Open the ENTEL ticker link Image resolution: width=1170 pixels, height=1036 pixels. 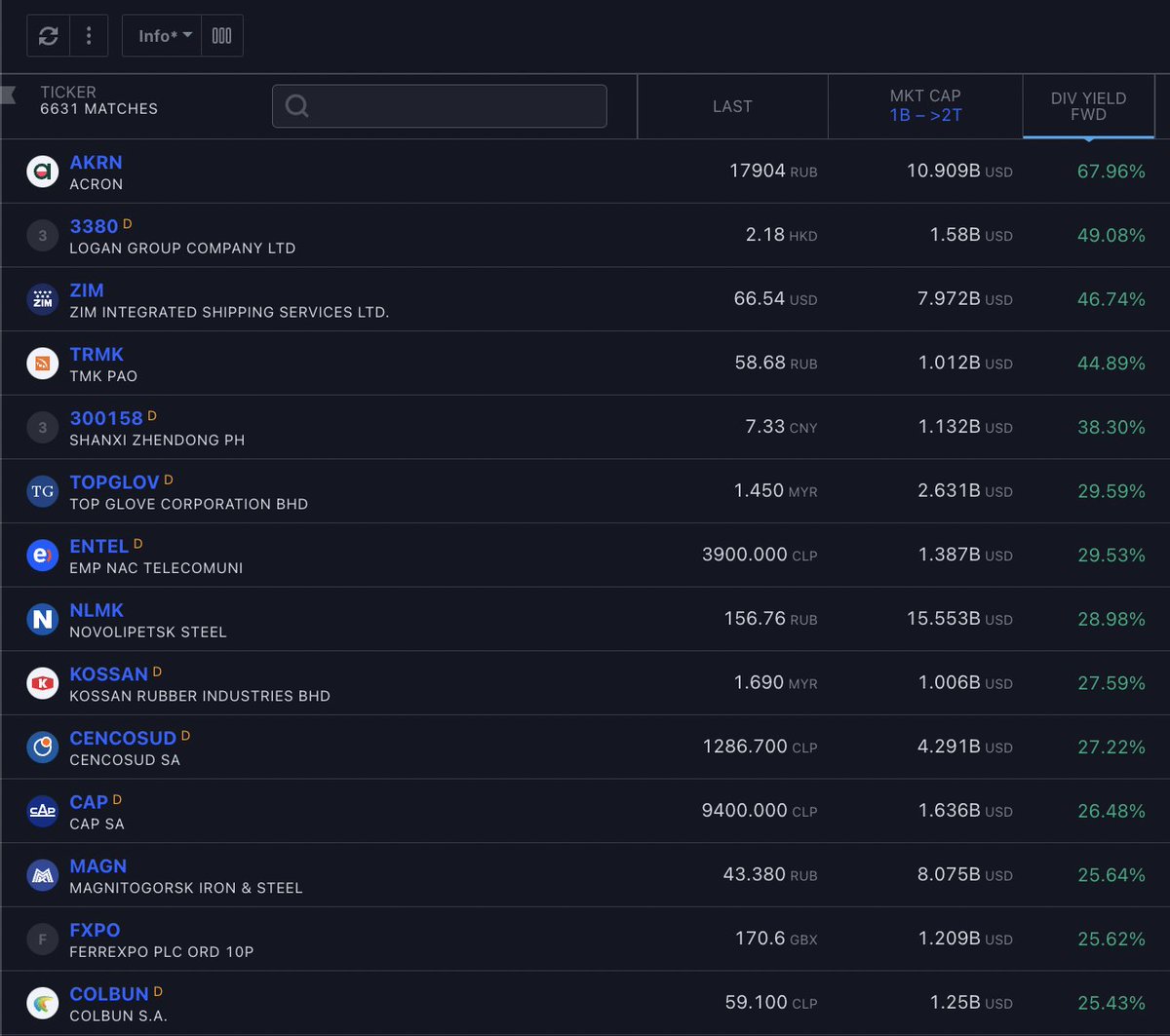[99, 547]
